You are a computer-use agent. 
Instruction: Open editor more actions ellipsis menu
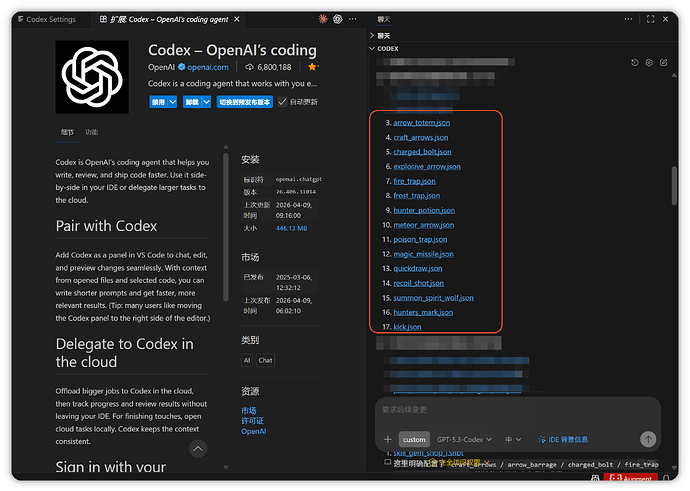[352, 19]
